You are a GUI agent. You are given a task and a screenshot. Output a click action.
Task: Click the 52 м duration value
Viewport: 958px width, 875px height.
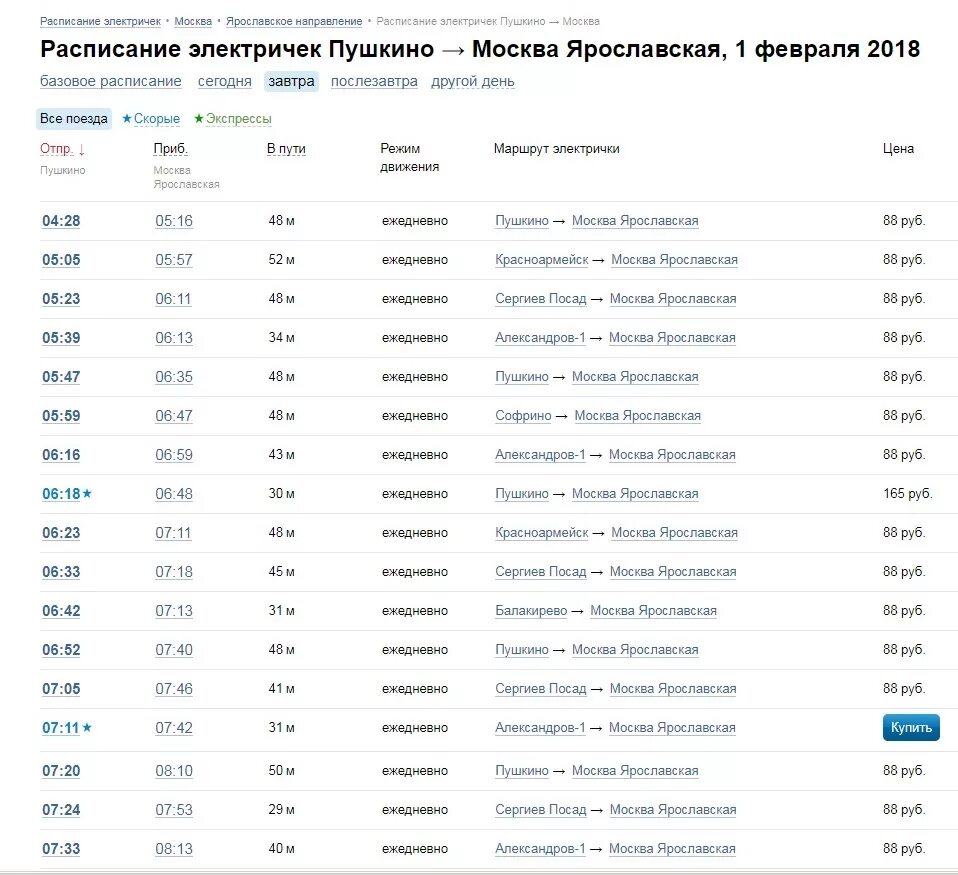tap(282, 260)
